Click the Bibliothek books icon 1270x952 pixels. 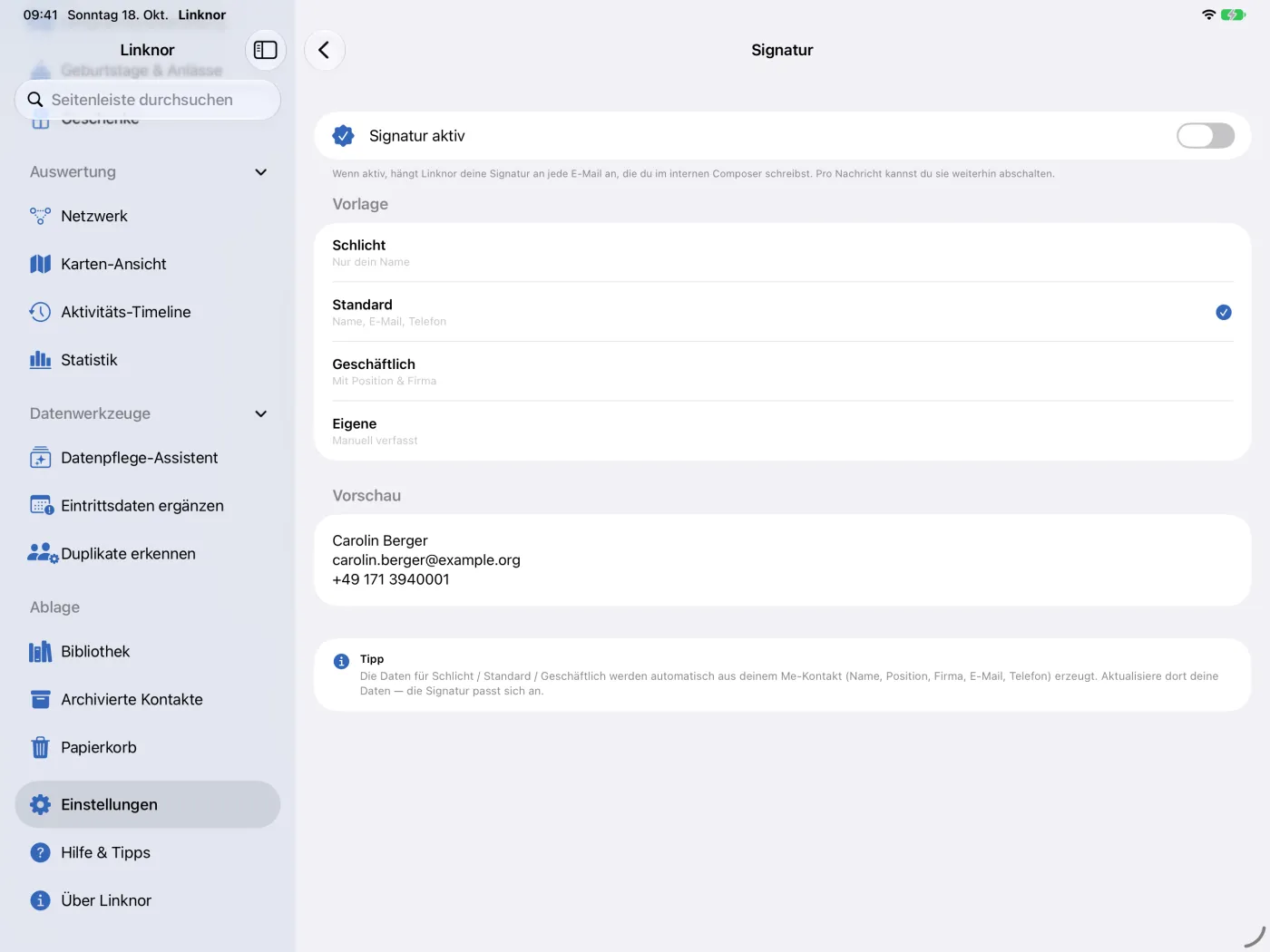tap(40, 652)
